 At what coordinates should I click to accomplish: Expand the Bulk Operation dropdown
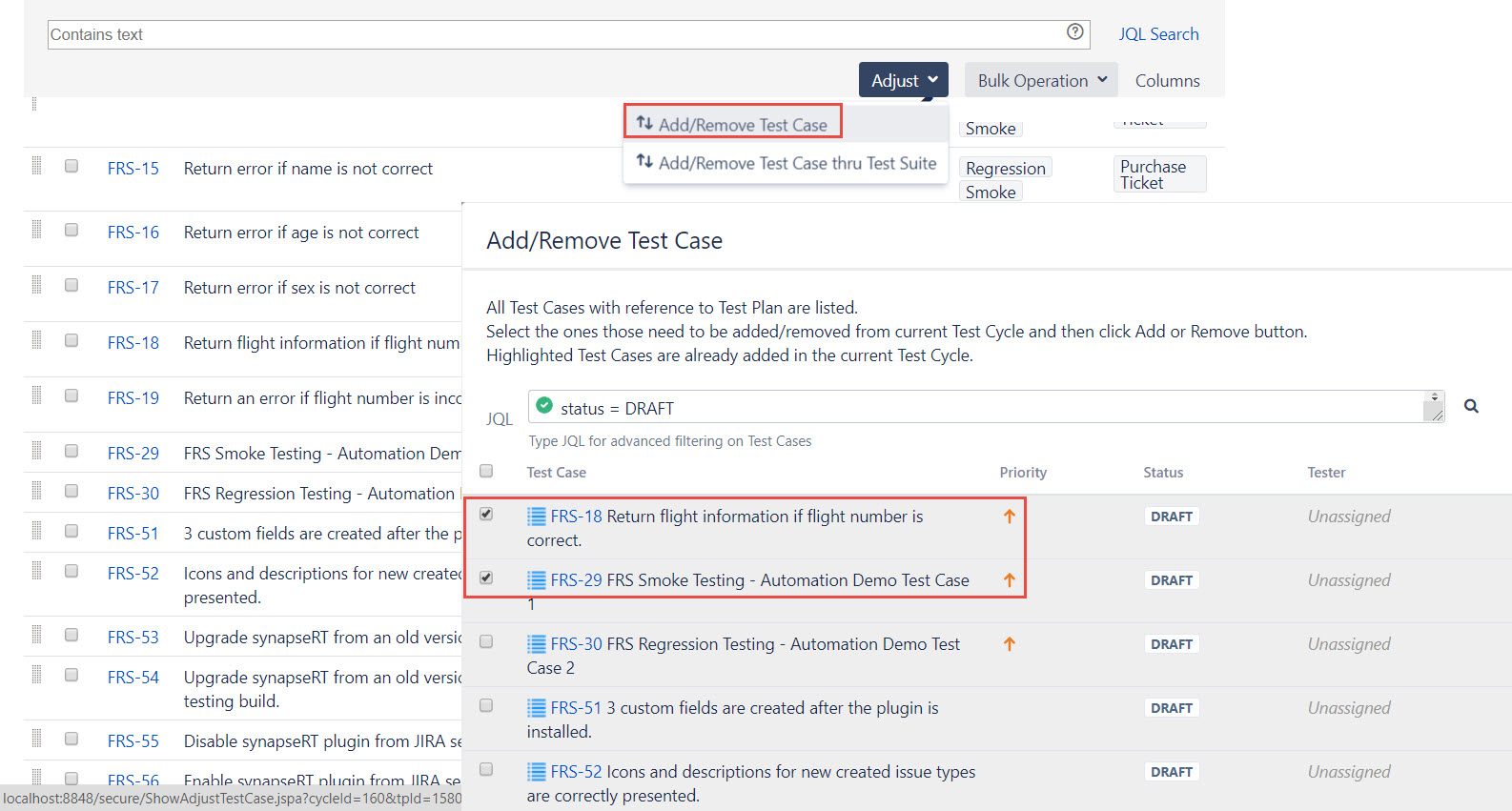[1041, 80]
